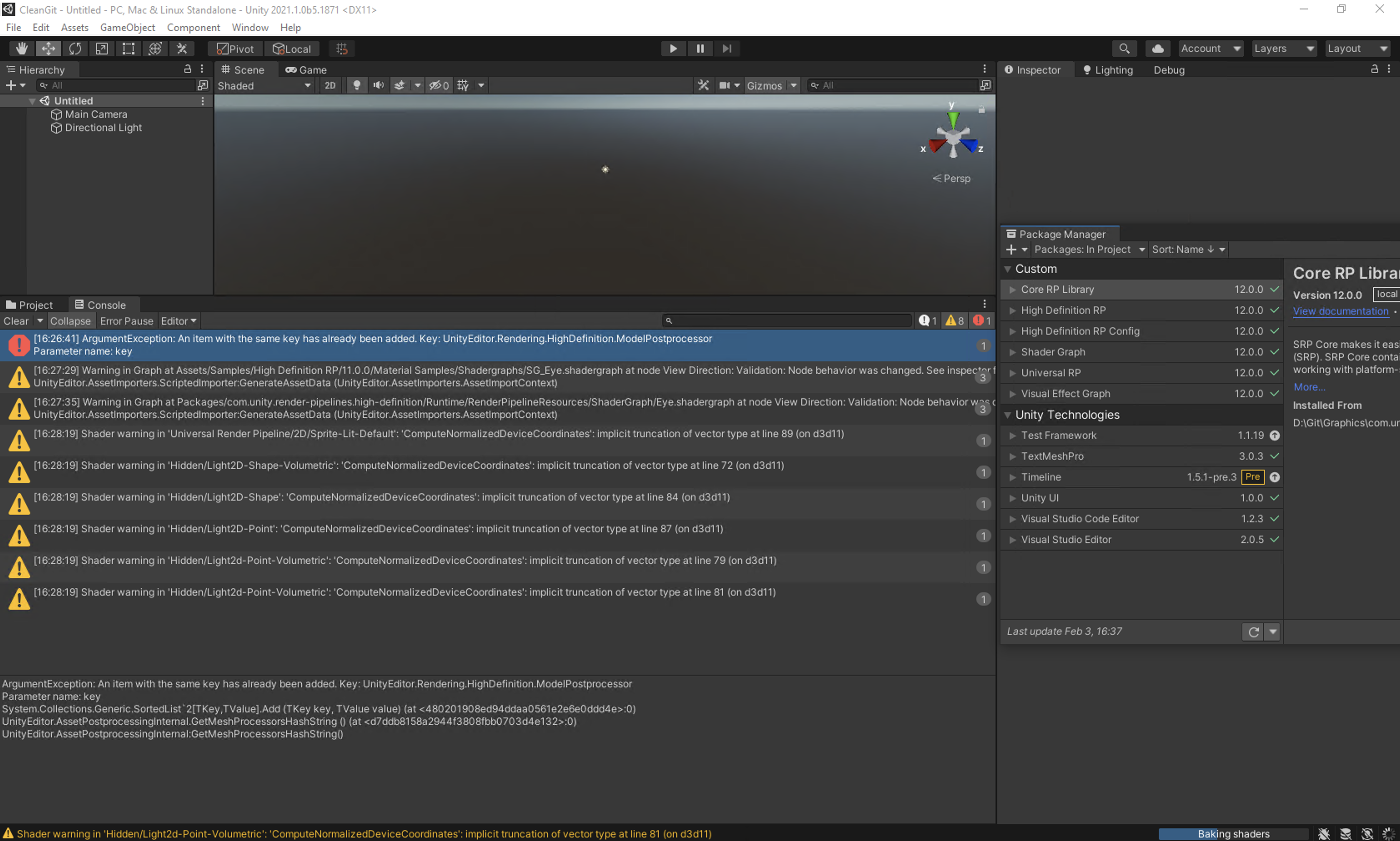1400x841 pixels.
Task: Select the Rotate tool
Action: 75,49
